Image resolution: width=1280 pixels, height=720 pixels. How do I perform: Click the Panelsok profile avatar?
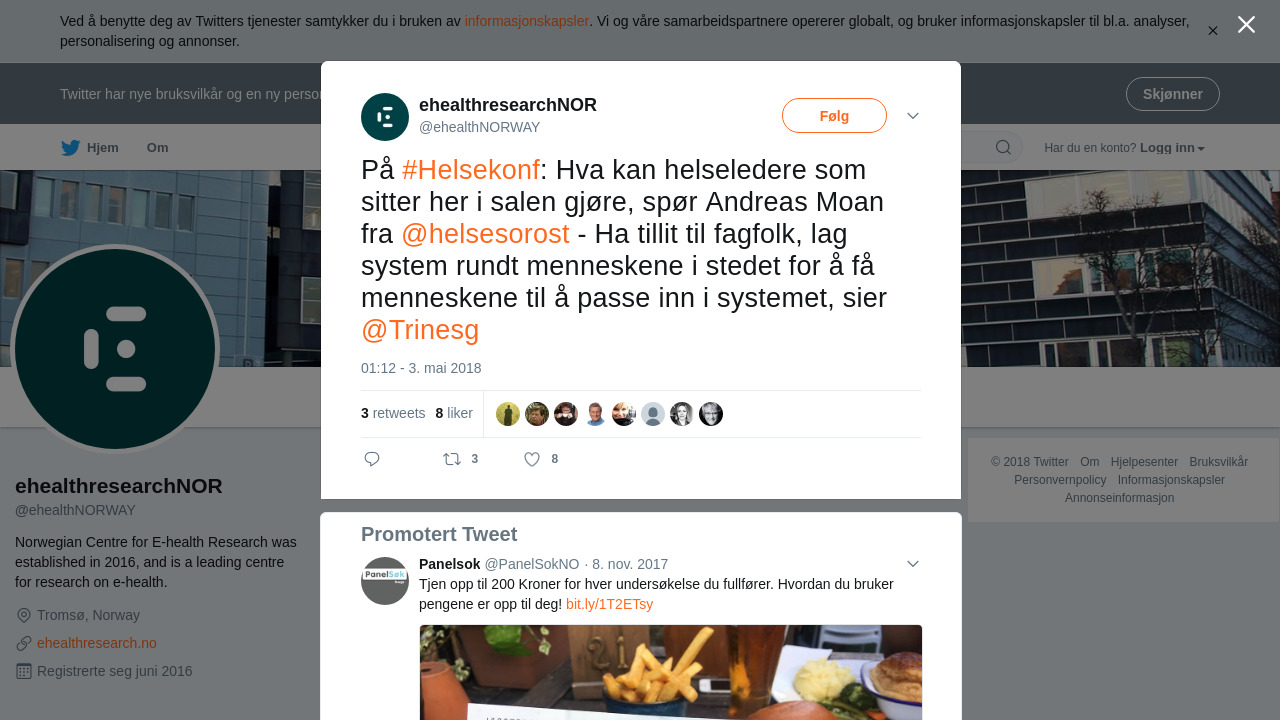[x=385, y=581]
